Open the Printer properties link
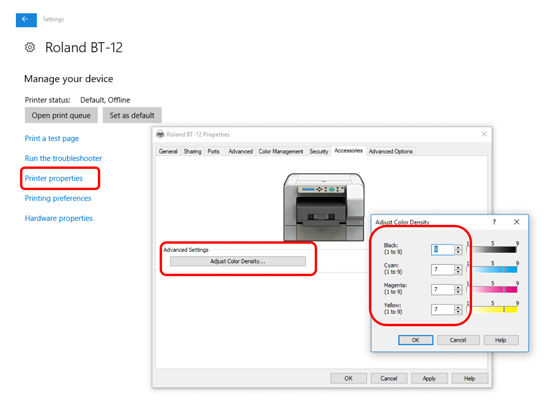This screenshot has height=404, width=550. pyautogui.click(x=54, y=178)
